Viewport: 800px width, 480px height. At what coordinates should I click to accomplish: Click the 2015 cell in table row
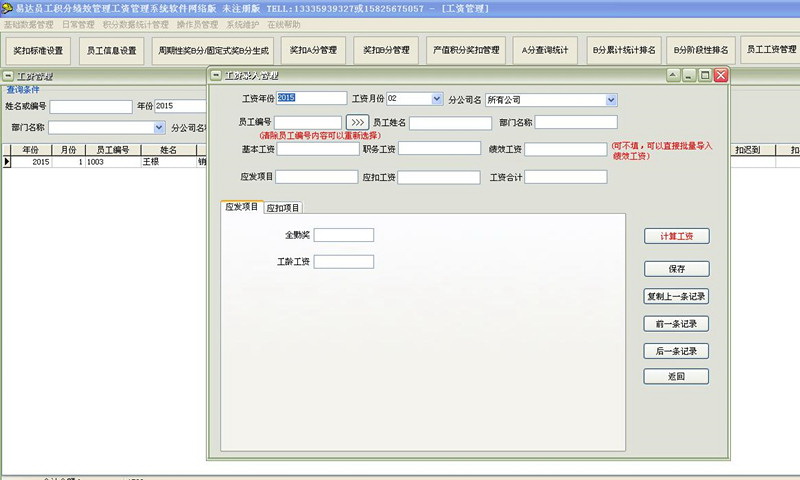coord(31,162)
